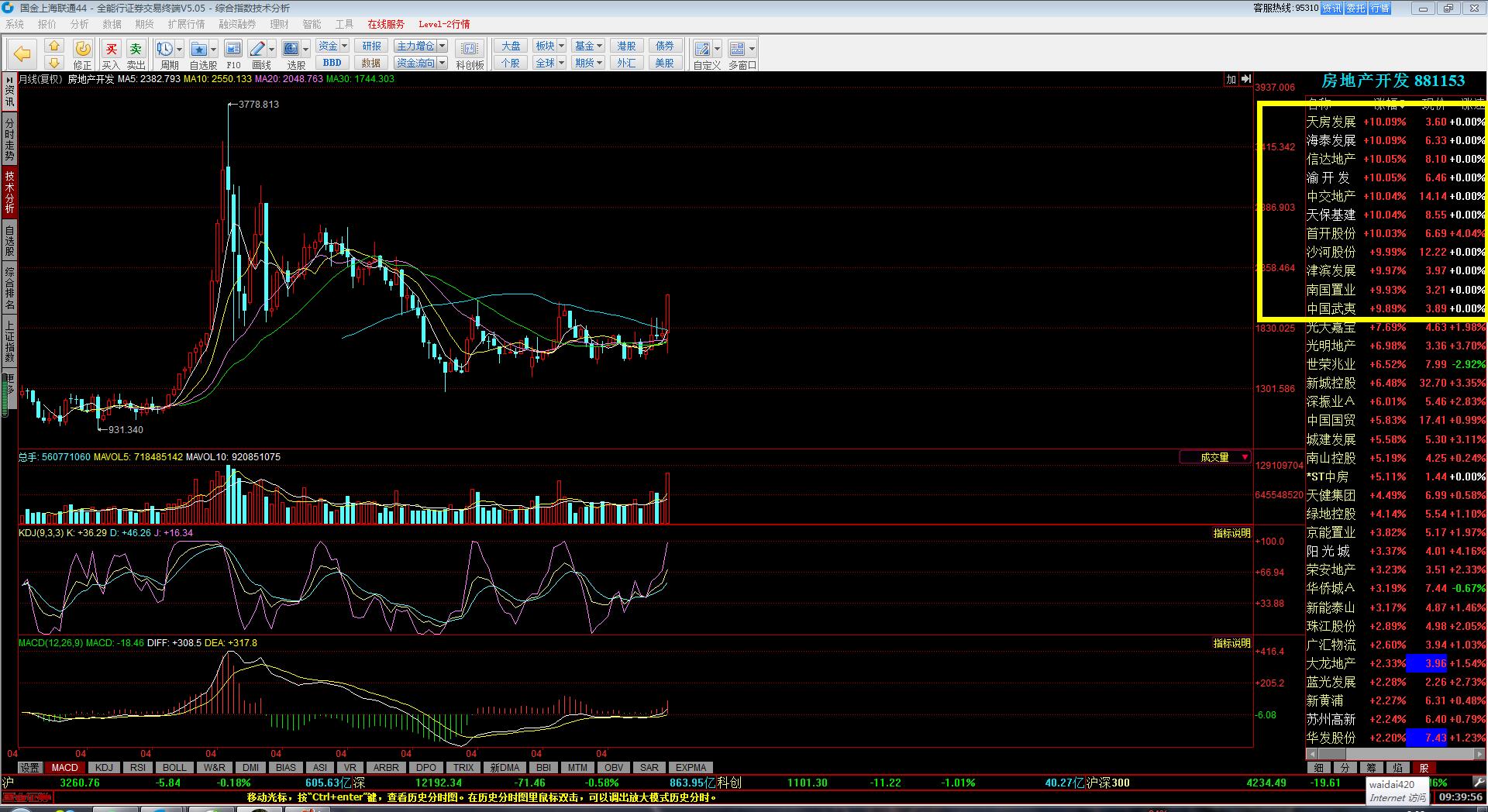Switch to the KDJ indicator tab

104,768
